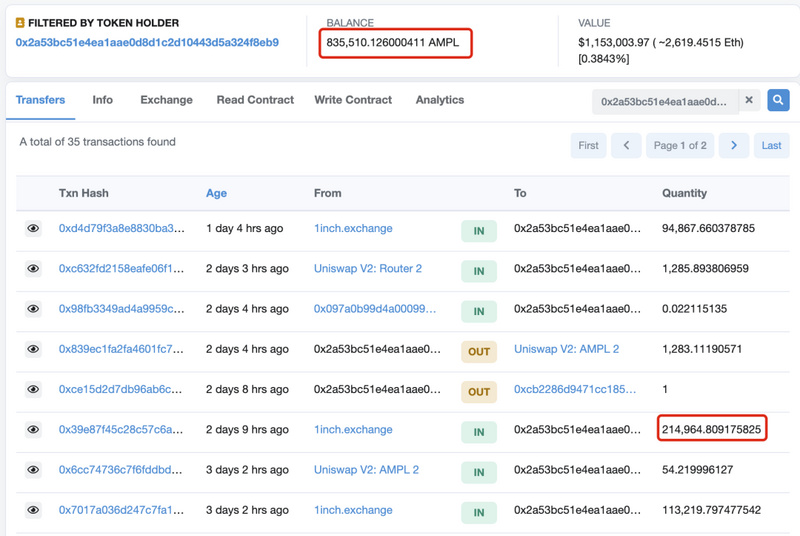Toggle eye icon for 0x839ec1fa2fa4601fc7 transaction
This screenshot has height=536, width=800.
pyautogui.click(x=33, y=349)
